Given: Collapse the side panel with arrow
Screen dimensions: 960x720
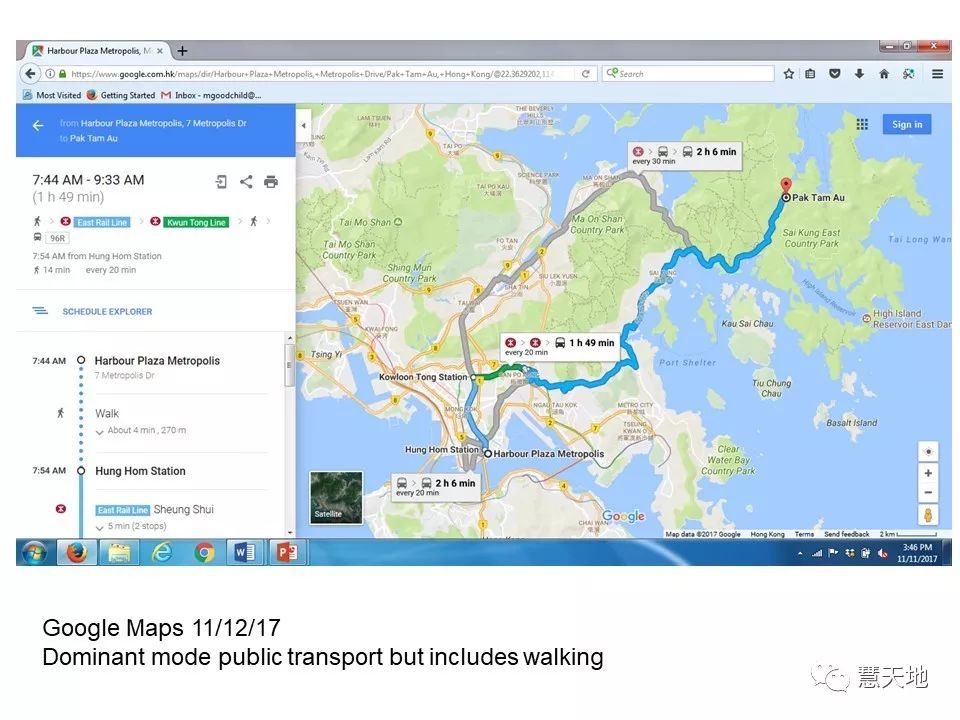Looking at the screenshot, I should point(304,126).
